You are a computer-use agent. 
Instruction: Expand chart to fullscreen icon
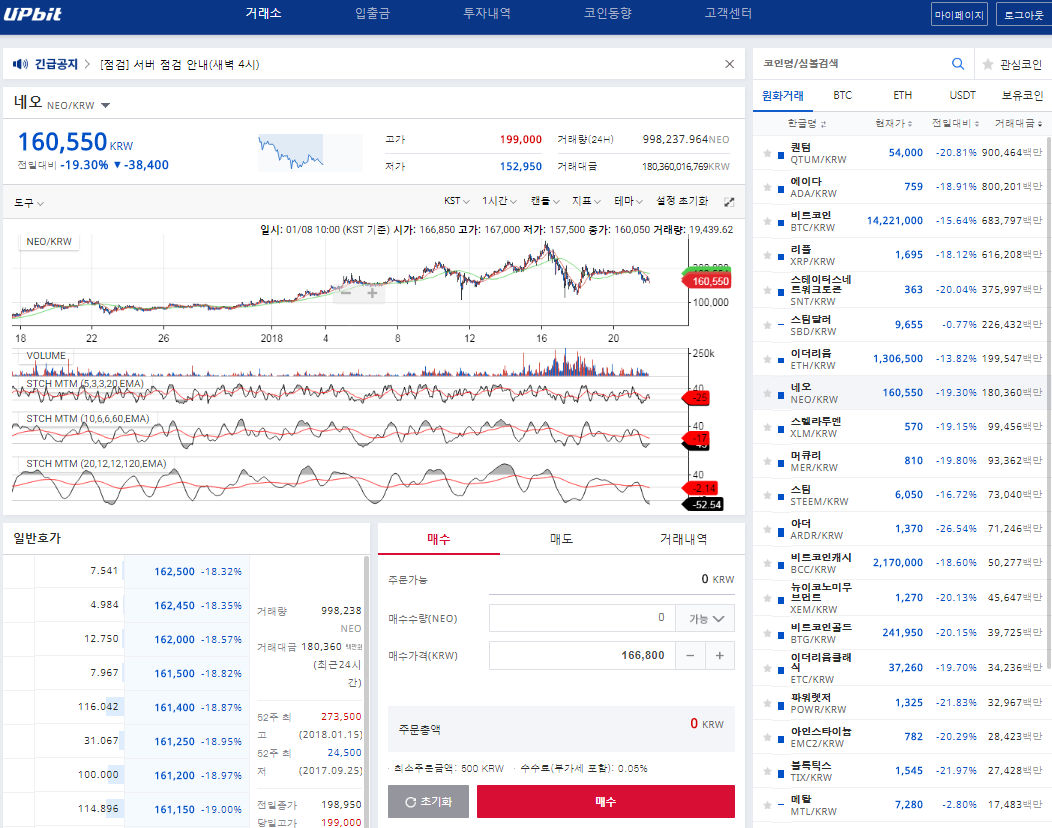[x=729, y=201]
